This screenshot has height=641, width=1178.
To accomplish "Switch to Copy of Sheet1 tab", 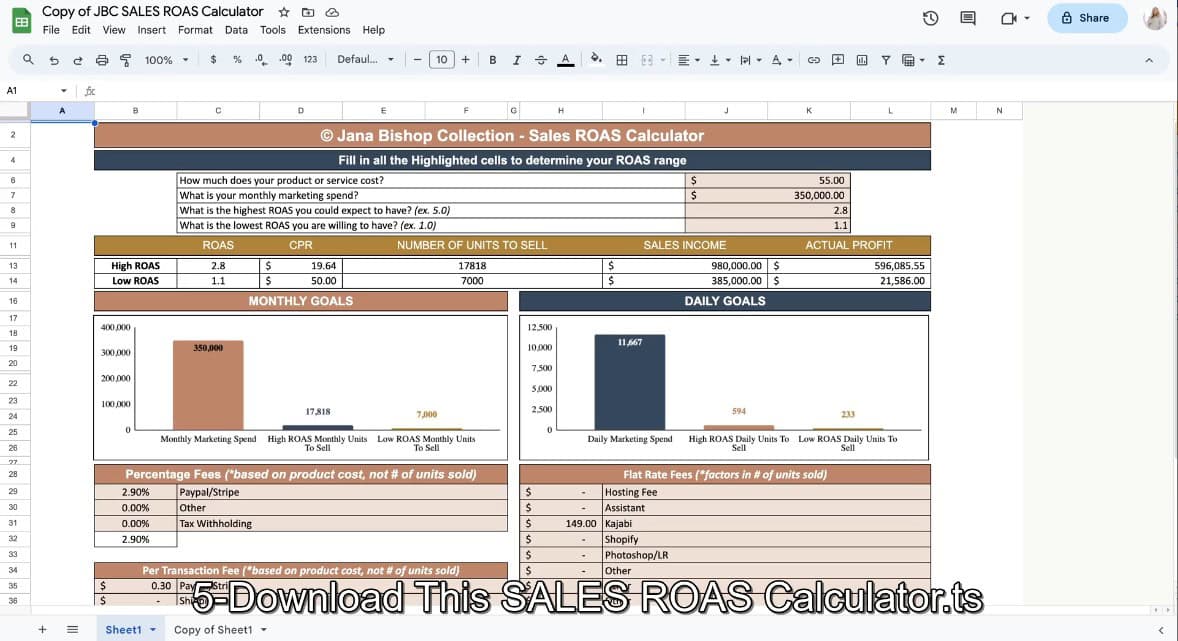I will coord(213,630).
